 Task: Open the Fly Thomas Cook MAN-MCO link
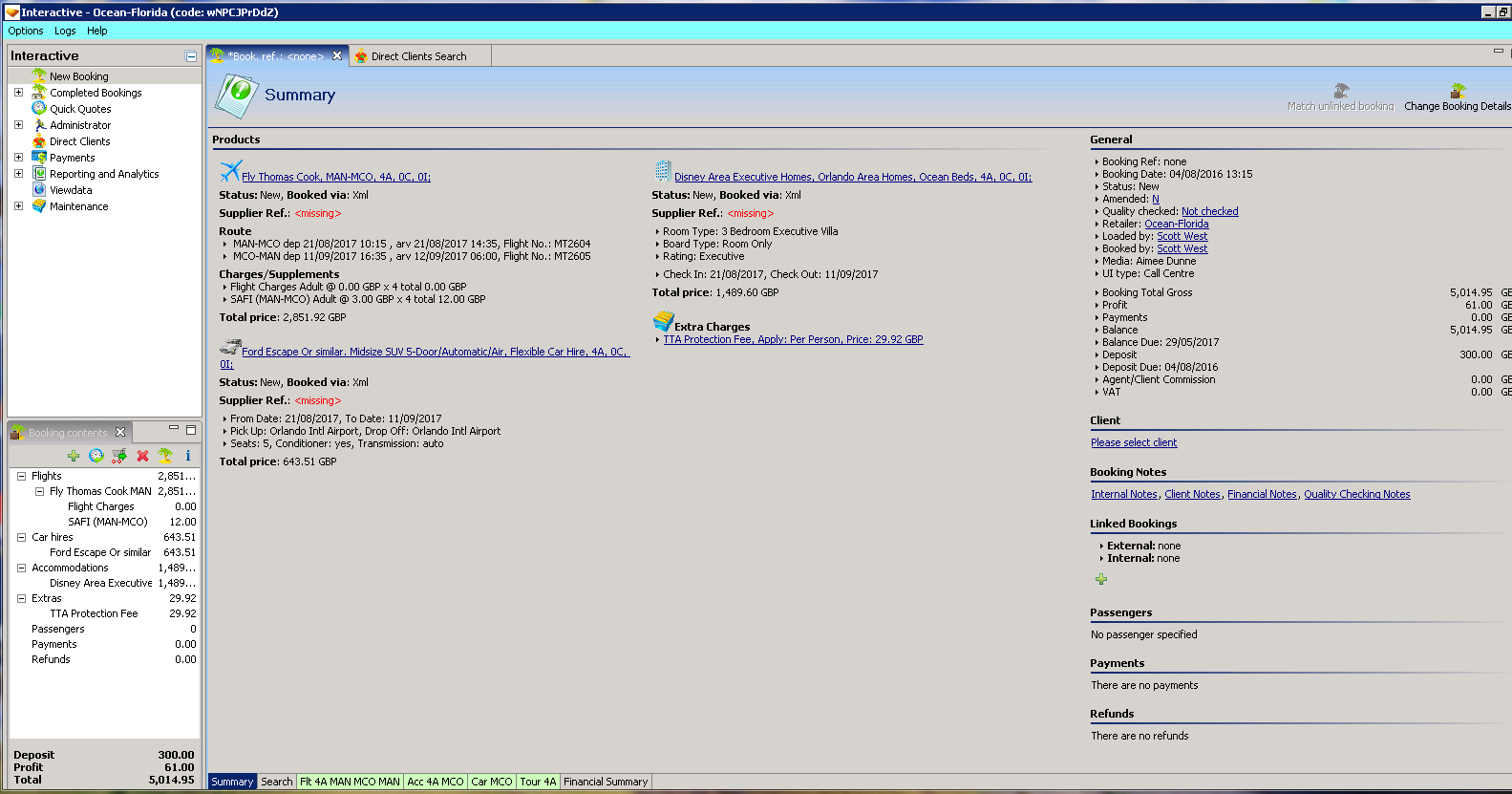[336, 177]
